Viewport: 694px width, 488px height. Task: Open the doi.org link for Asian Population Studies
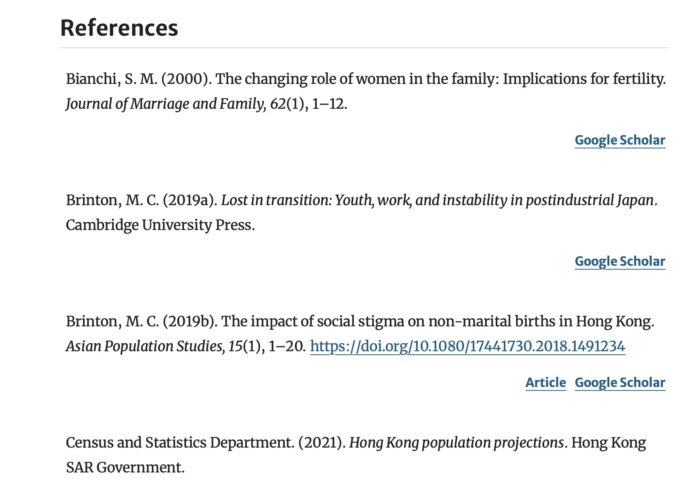click(x=467, y=346)
